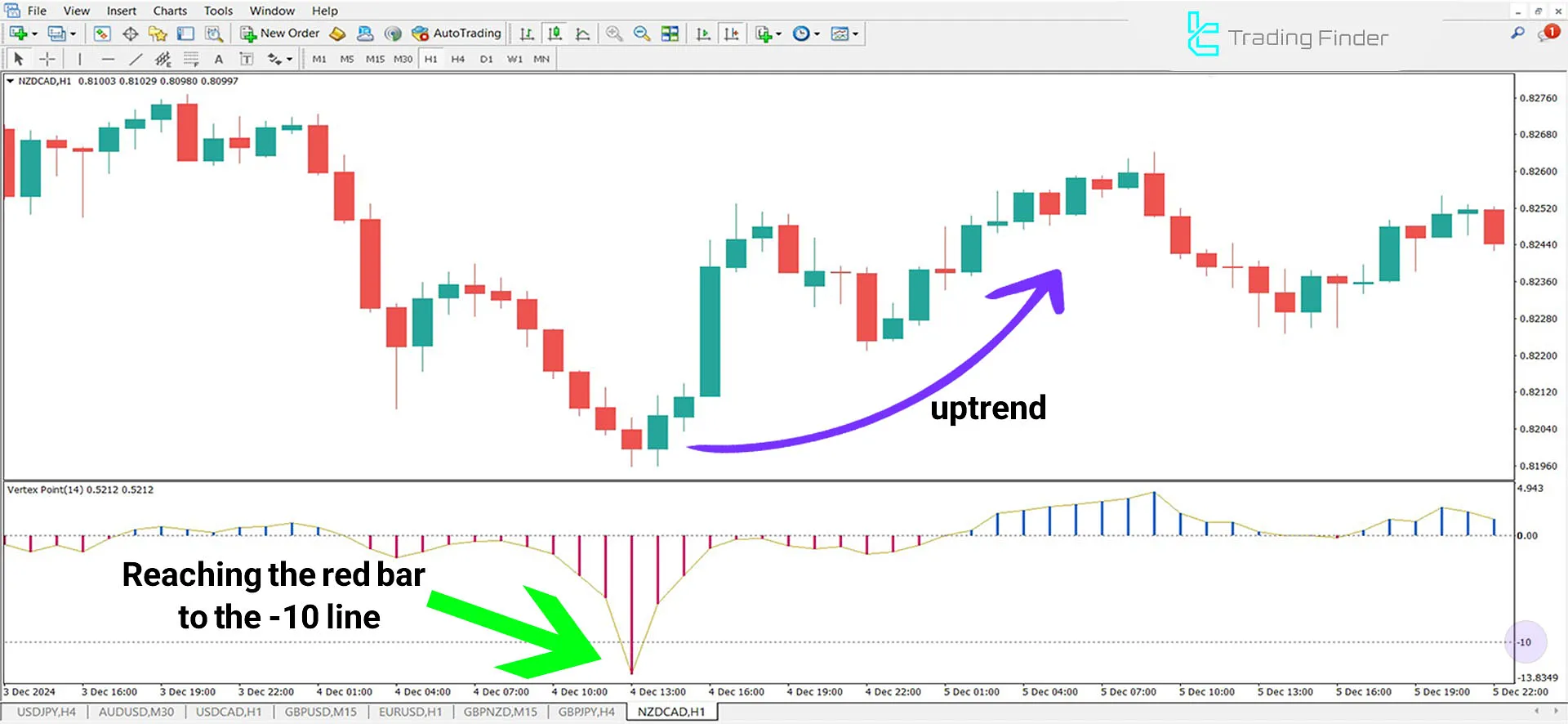1568x724 pixels.
Task: Click the New Chart icon
Action: (18, 34)
